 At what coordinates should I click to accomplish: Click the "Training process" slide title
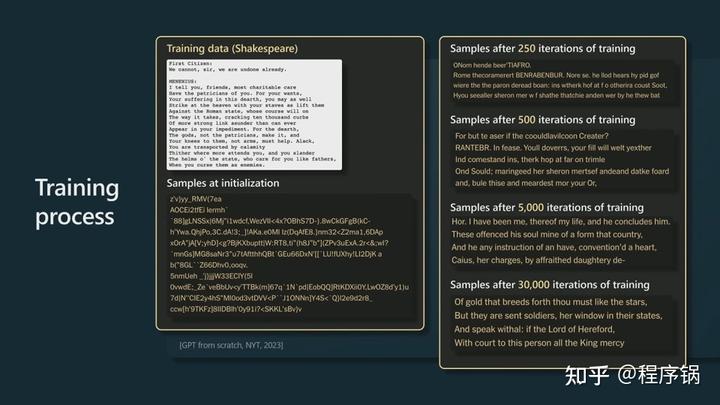(75, 201)
